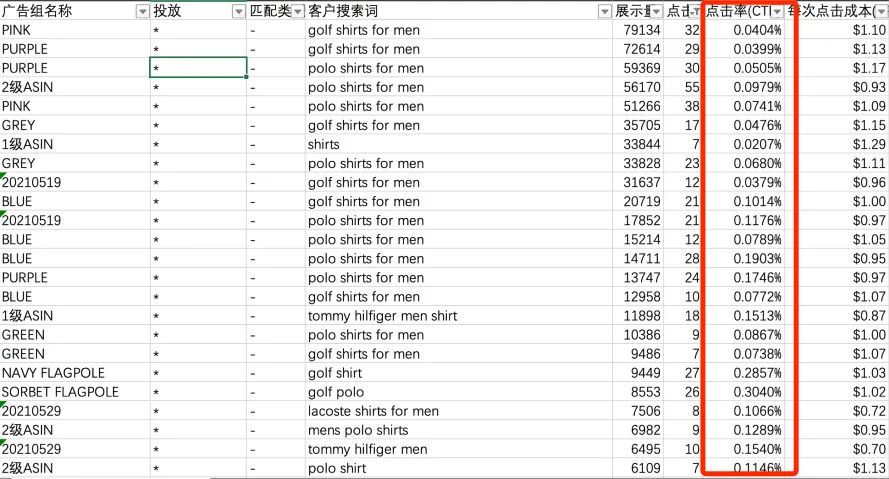The height and width of the screenshot is (479, 889).
Task: Open filter dropdown for 广告组名称 column
Action: tap(142, 11)
